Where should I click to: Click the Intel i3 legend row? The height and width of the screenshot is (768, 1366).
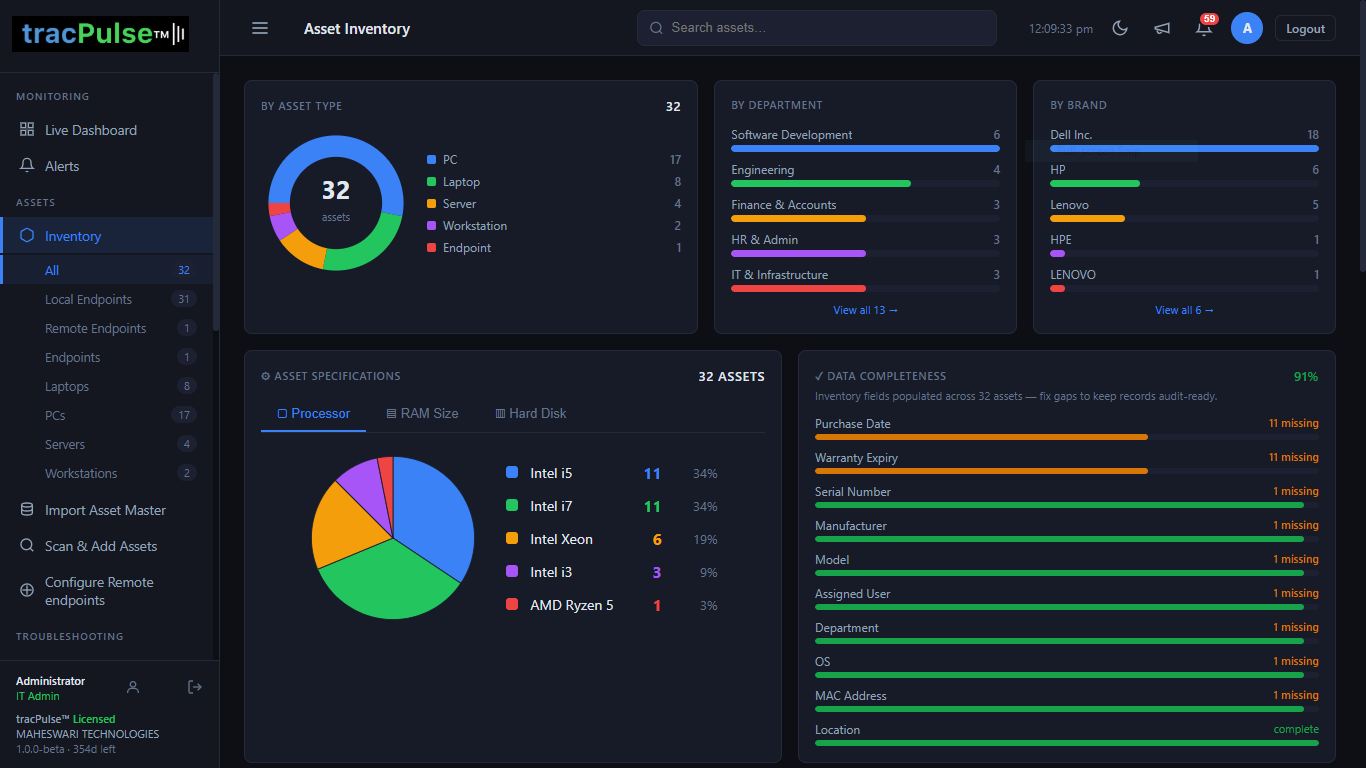[612, 572]
